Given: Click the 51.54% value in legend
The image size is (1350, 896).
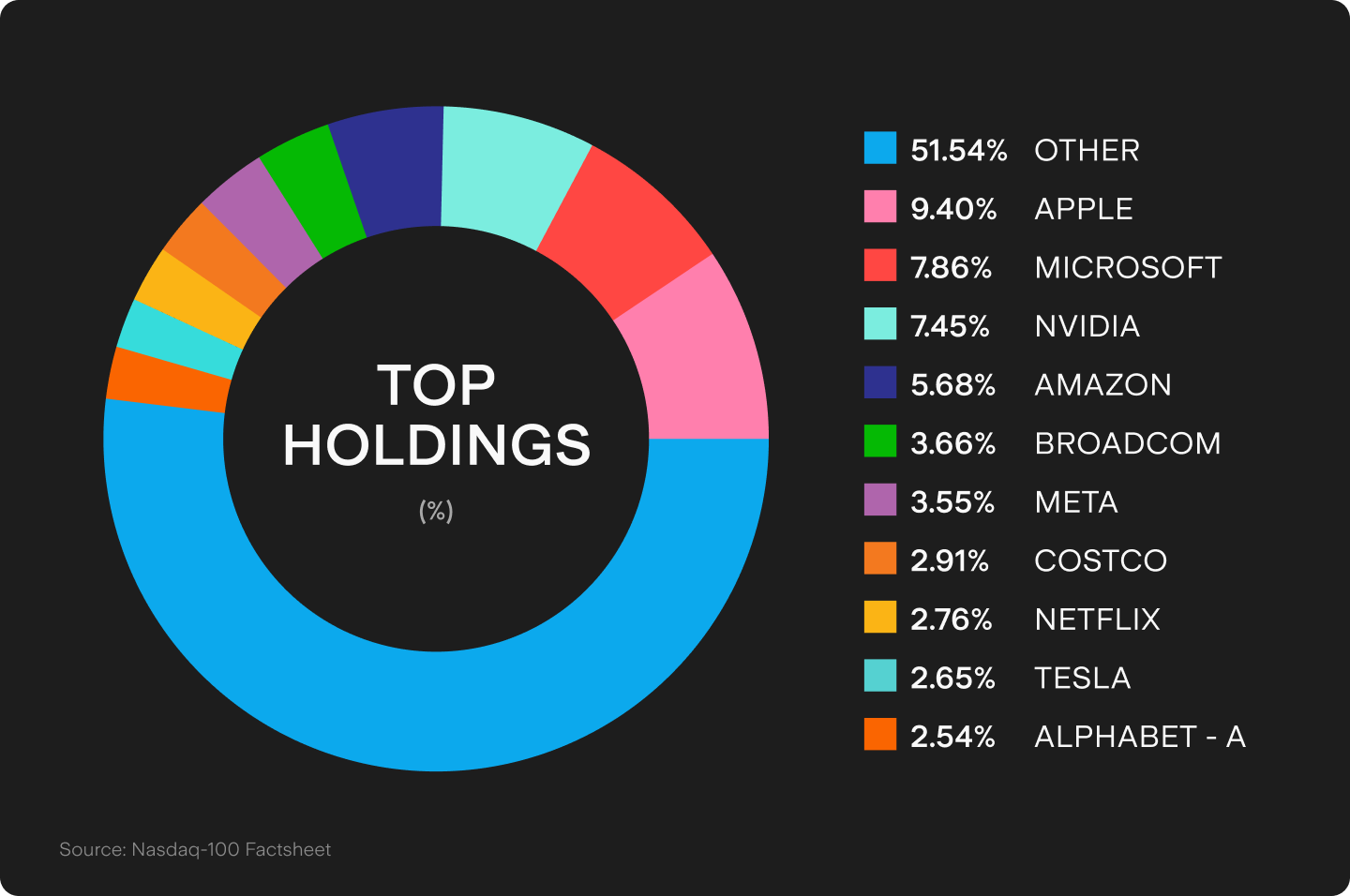Looking at the screenshot, I should [x=958, y=150].
